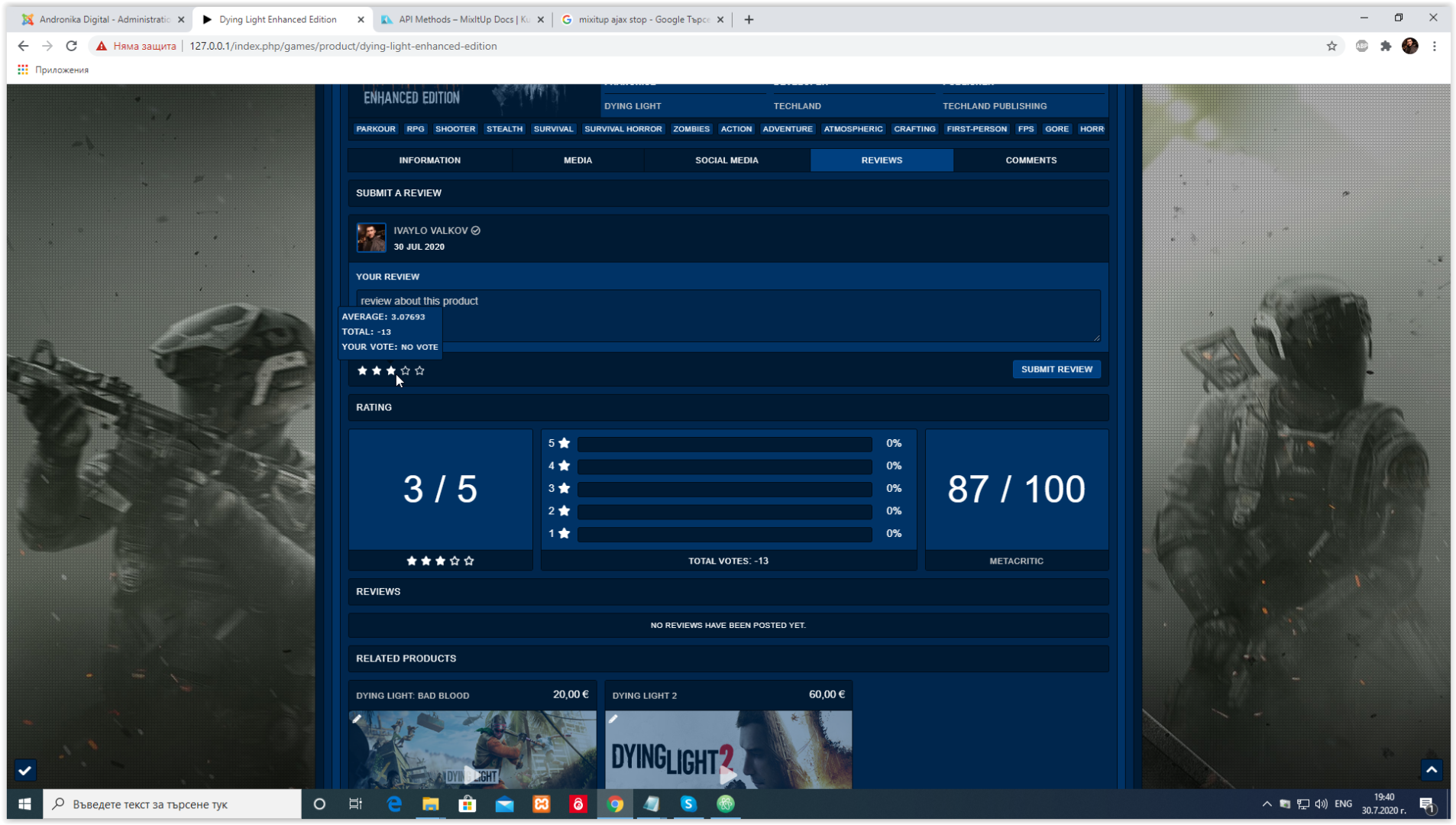
Task: Click the IVAYLO VALKOV username
Action: click(431, 231)
